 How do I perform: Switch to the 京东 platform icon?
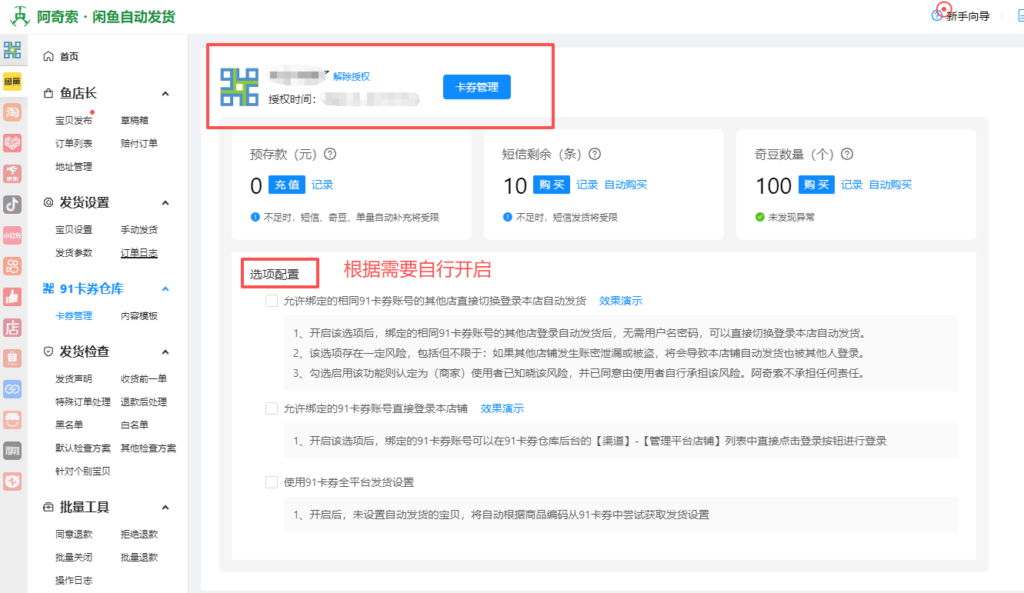pos(12,173)
